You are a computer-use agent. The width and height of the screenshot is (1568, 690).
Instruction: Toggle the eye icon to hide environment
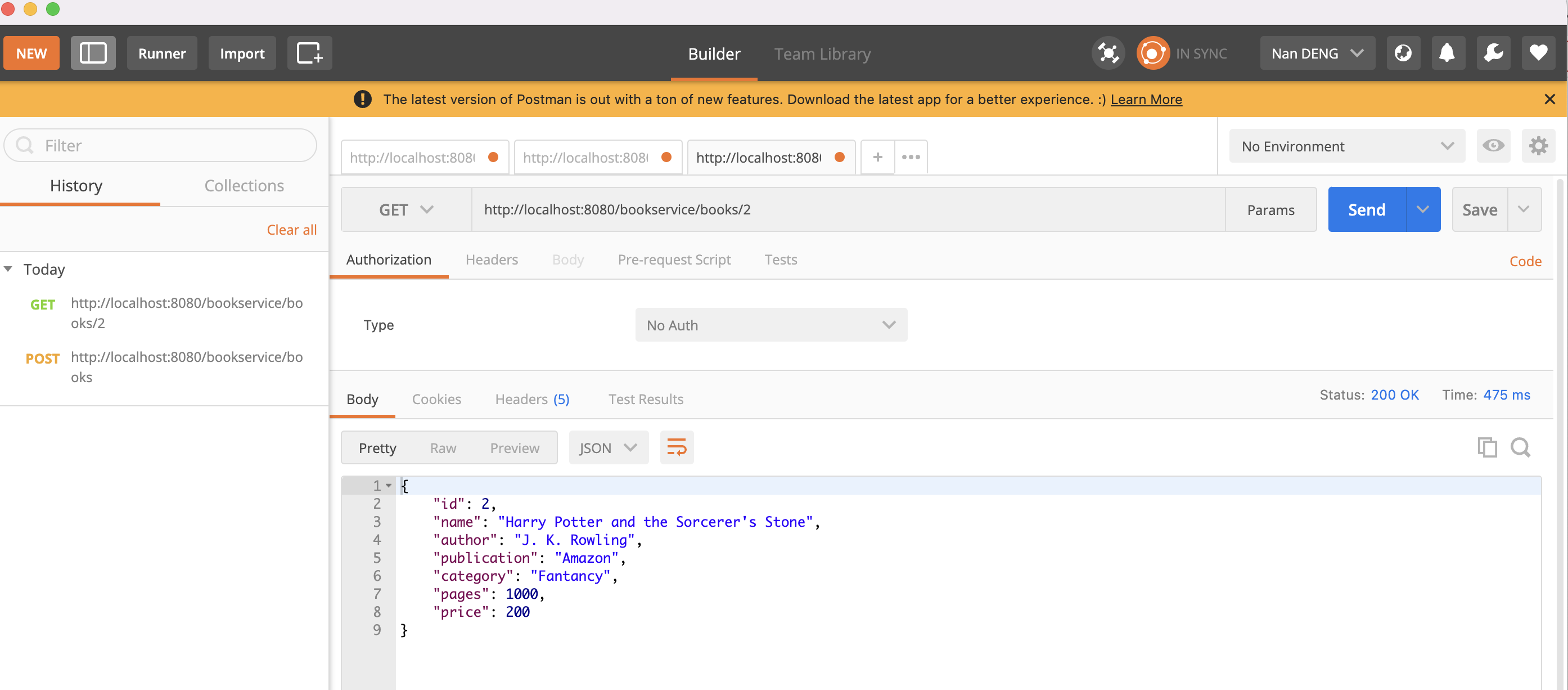coord(1493,146)
